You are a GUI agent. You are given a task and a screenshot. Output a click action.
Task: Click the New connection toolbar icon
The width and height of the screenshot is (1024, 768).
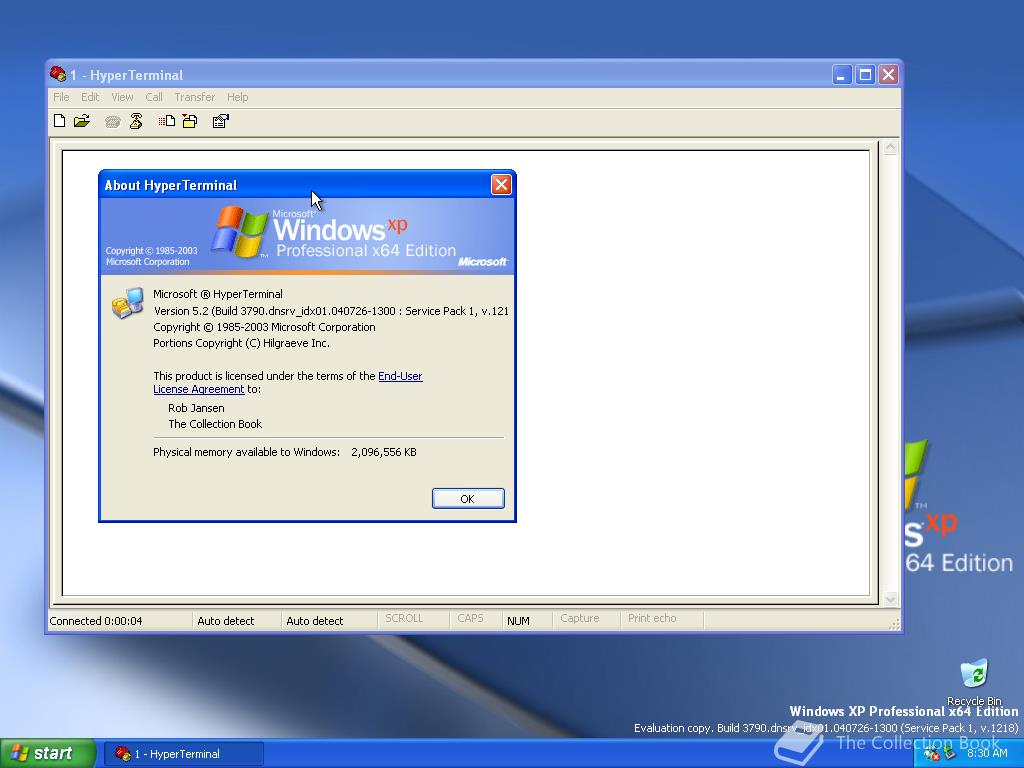59,121
